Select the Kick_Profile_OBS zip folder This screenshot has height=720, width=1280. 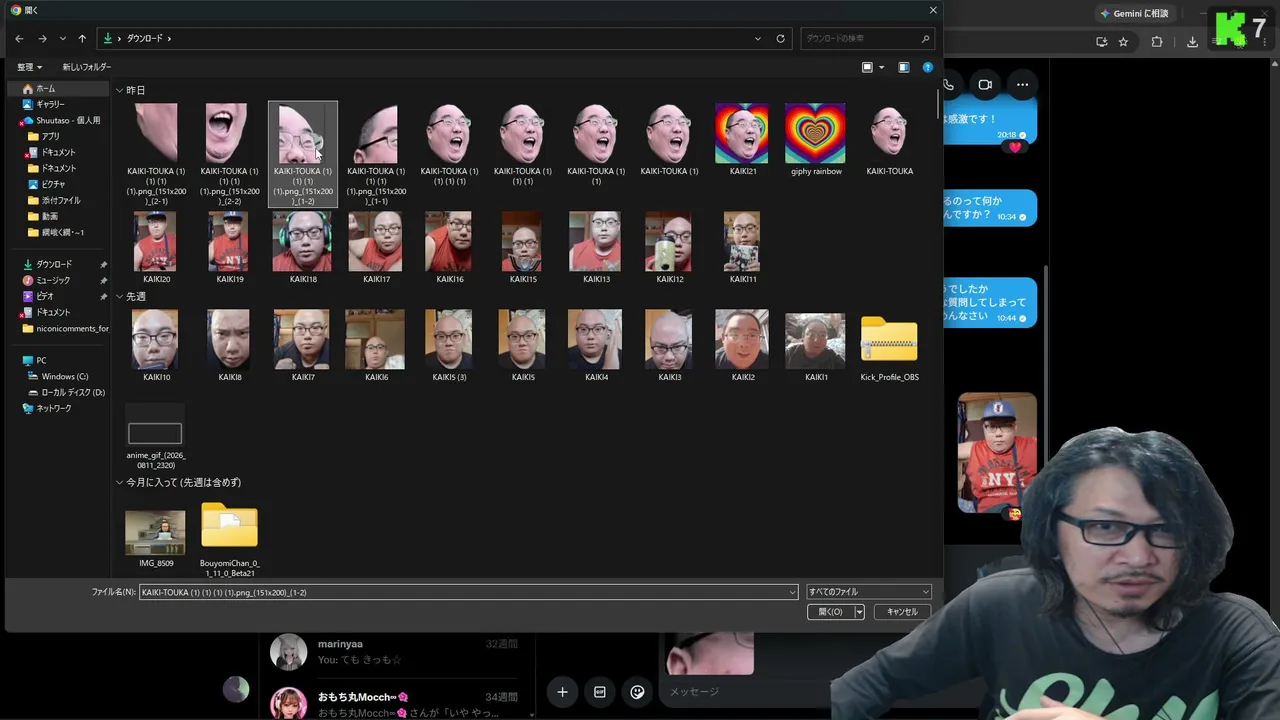(889, 345)
